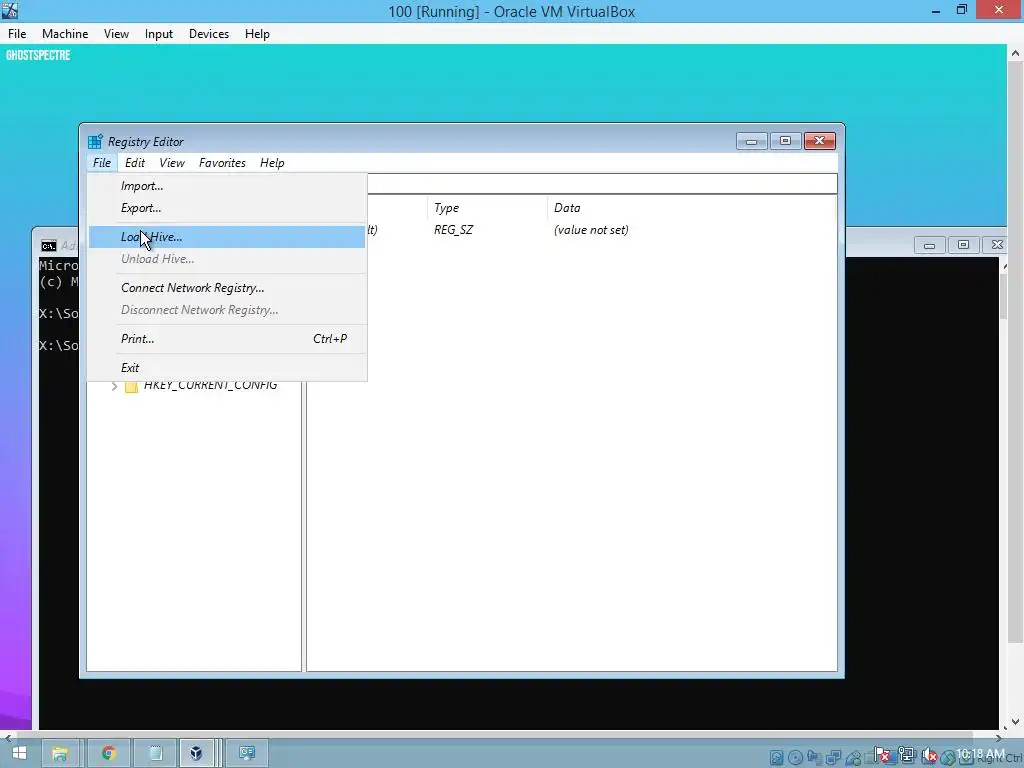This screenshot has height=768, width=1024.
Task: Open VirtualBox Input menu
Action: click(x=159, y=34)
